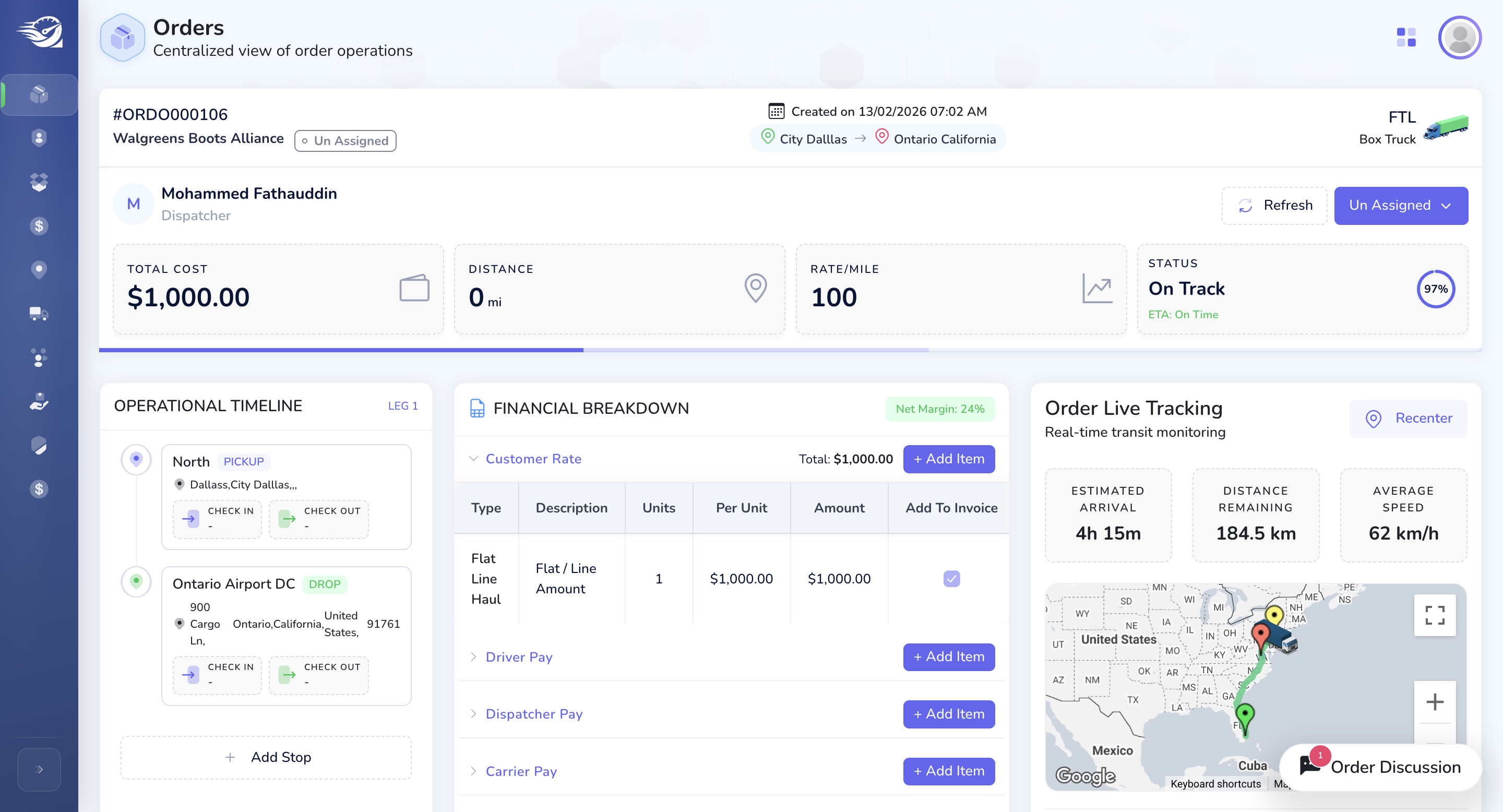
Task: Click the shield sidebar icon
Action: [x=39, y=445]
